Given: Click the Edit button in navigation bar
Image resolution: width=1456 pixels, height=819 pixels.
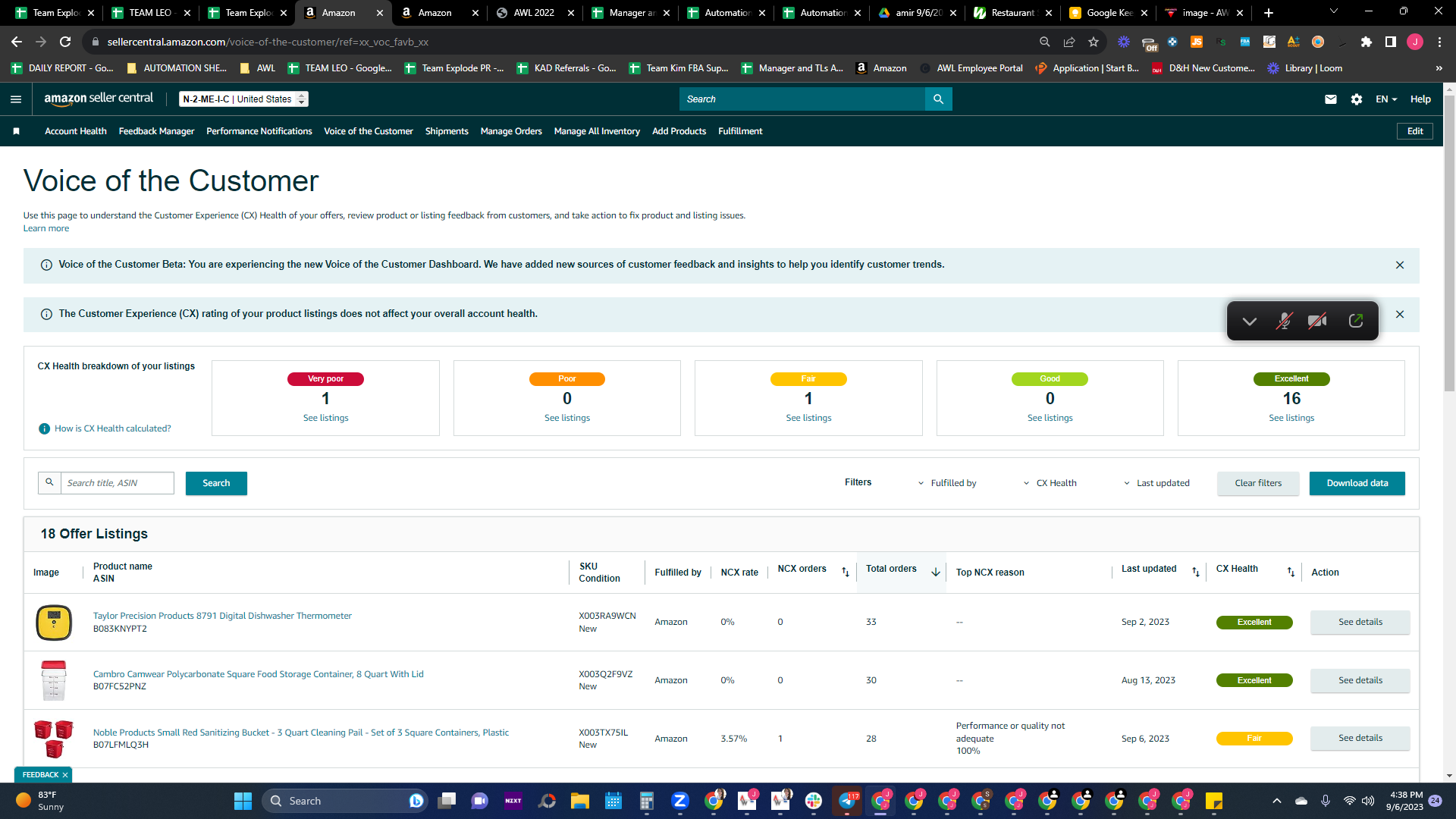Looking at the screenshot, I should coord(1415,131).
